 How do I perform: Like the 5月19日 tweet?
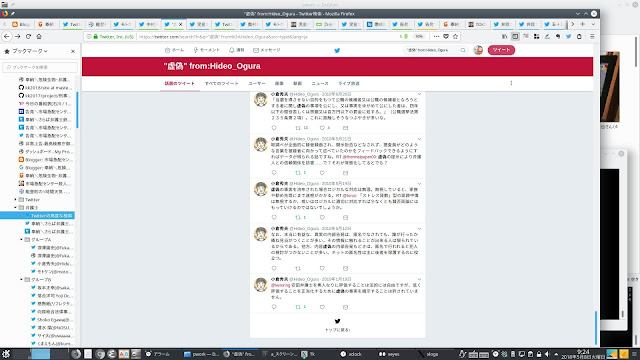click(322, 217)
